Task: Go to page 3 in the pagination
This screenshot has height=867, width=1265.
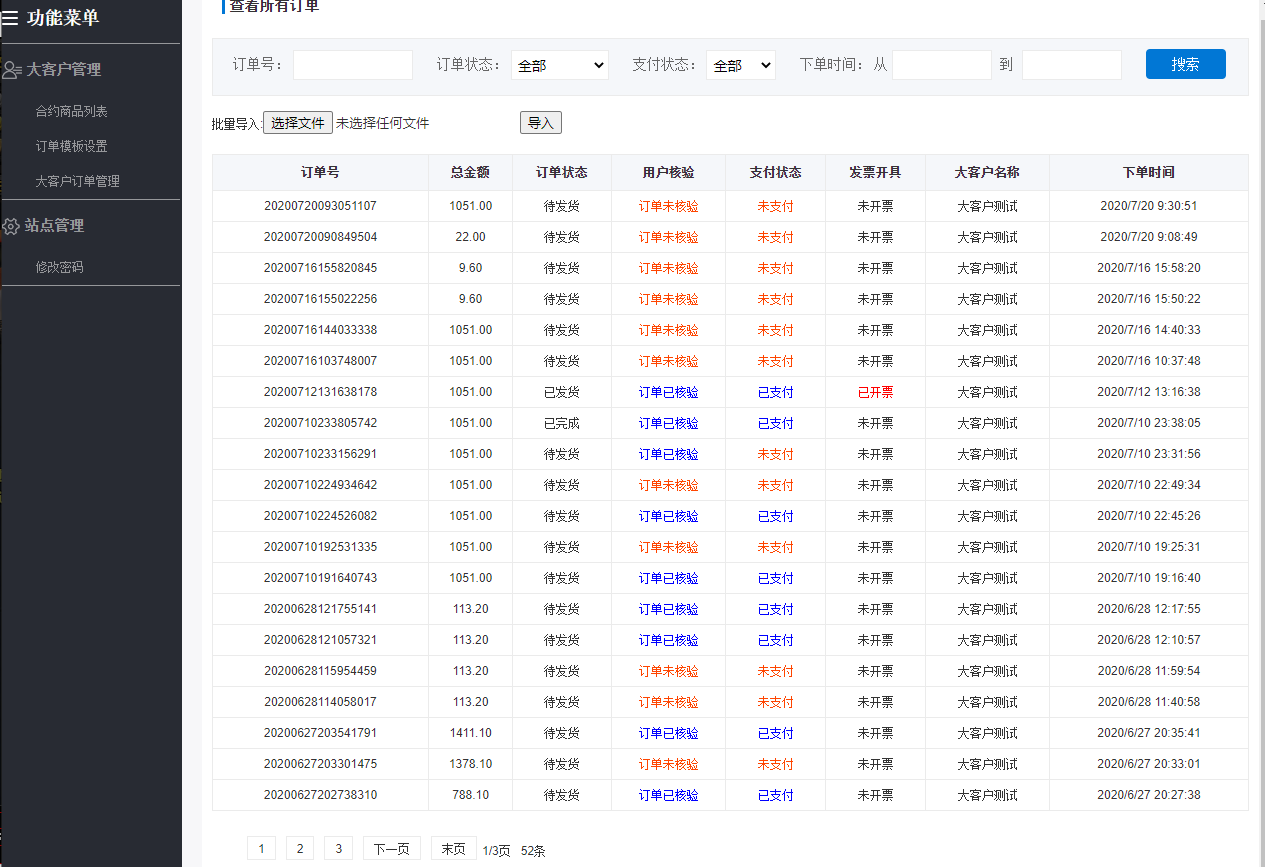Action: click(x=338, y=848)
